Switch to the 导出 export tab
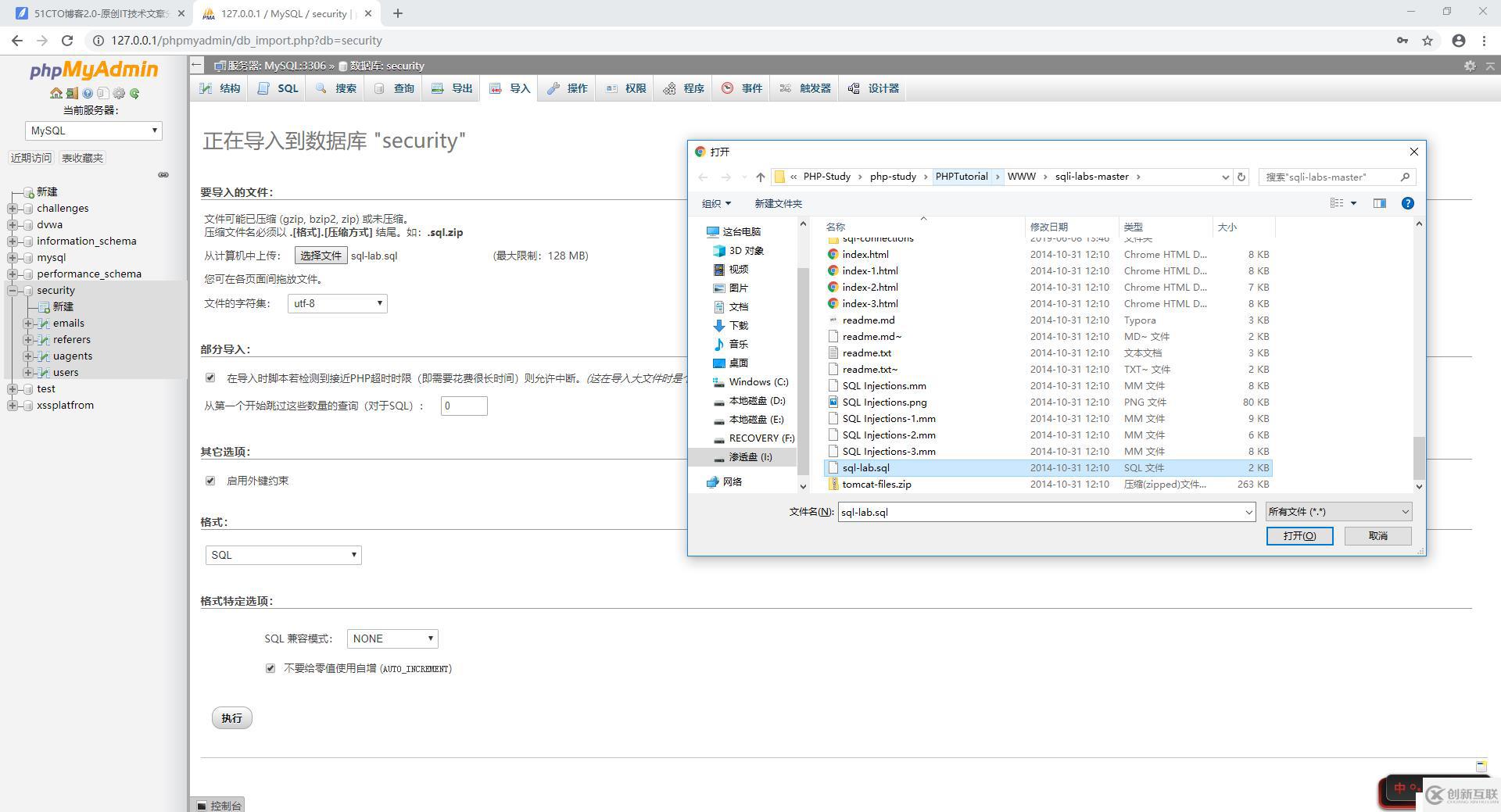Screen dimensions: 1501x812 (453, 88)
